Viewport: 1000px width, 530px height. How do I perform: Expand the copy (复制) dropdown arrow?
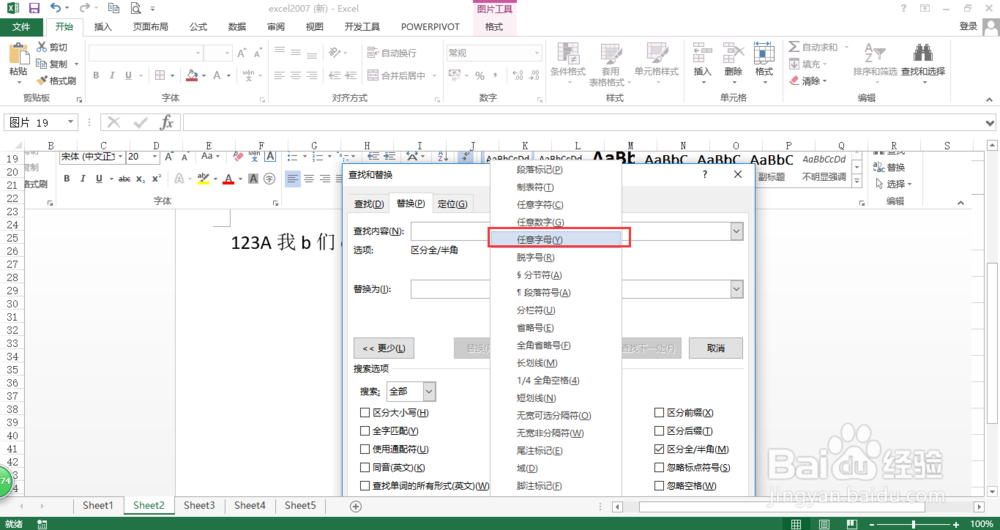77,64
